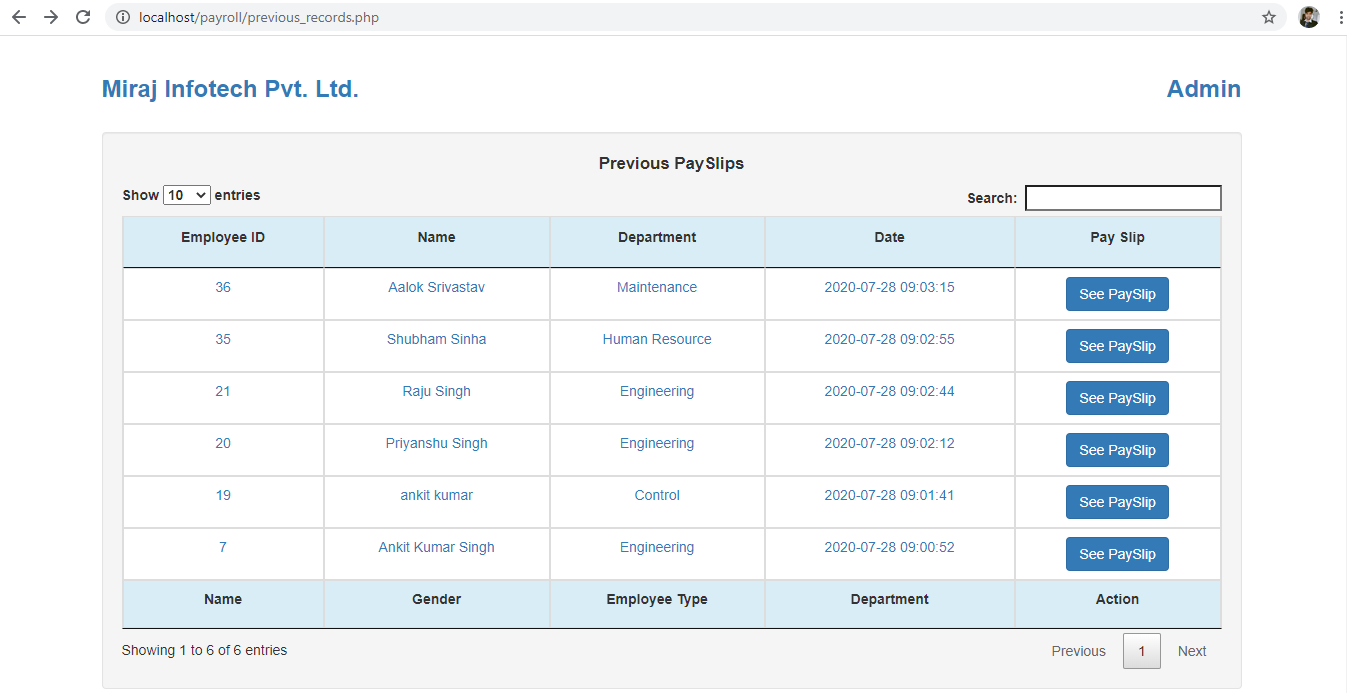Bookmark this page with the star icon
Image resolution: width=1347 pixels, height=693 pixels.
click(1268, 17)
